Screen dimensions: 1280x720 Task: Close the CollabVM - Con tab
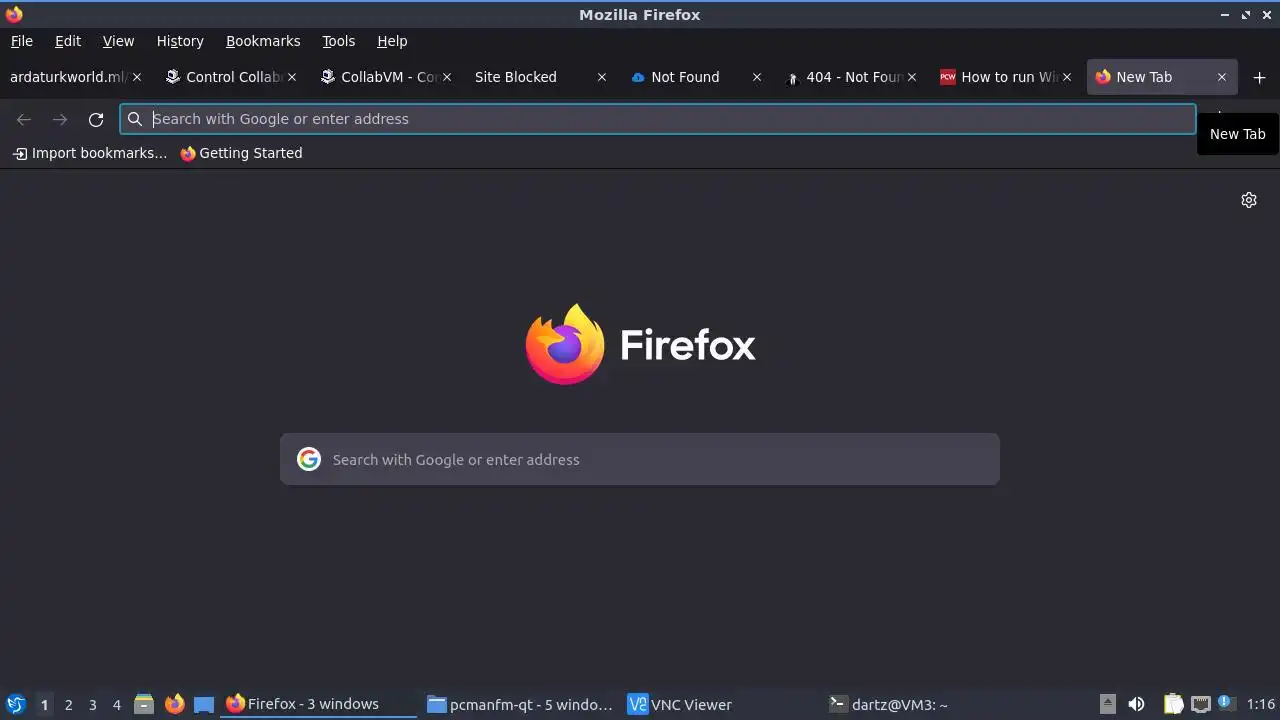447,77
